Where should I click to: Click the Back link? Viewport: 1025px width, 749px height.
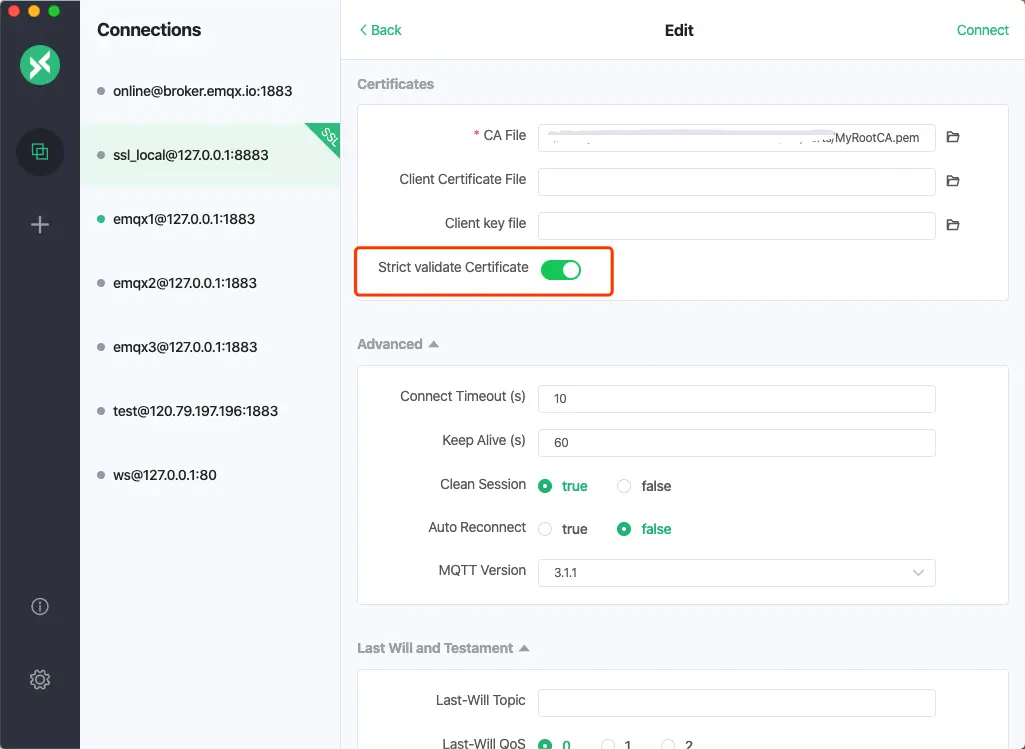[x=380, y=30]
